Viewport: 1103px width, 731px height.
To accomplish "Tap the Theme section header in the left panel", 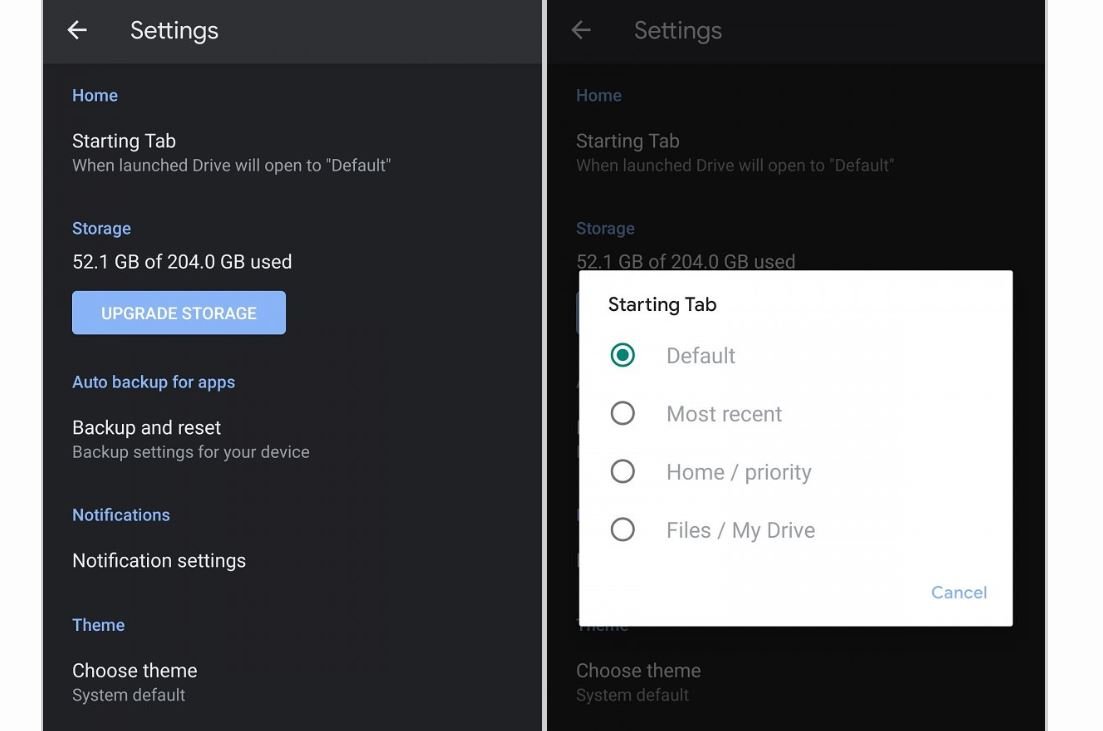I will [98, 625].
